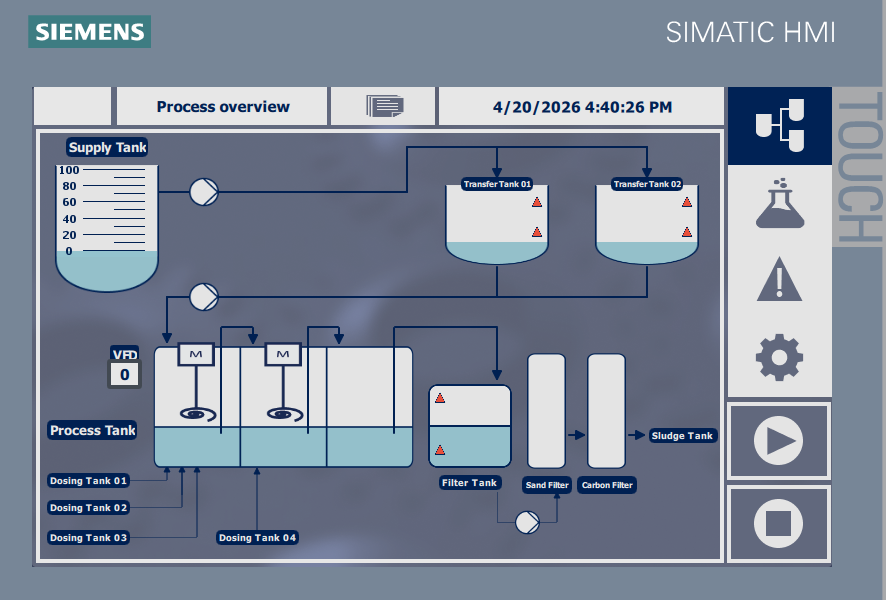Click the transfer return pump symbol
886x600 pixels.
point(204,297)
